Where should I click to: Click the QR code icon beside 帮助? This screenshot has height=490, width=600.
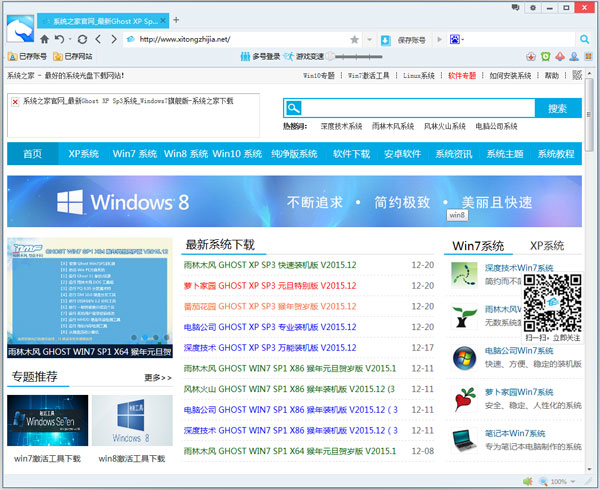[x=577, y=75]
